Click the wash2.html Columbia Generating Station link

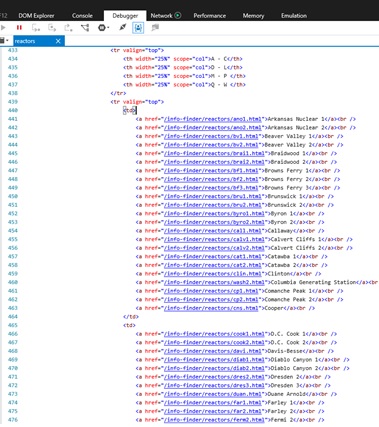point(214,282)
